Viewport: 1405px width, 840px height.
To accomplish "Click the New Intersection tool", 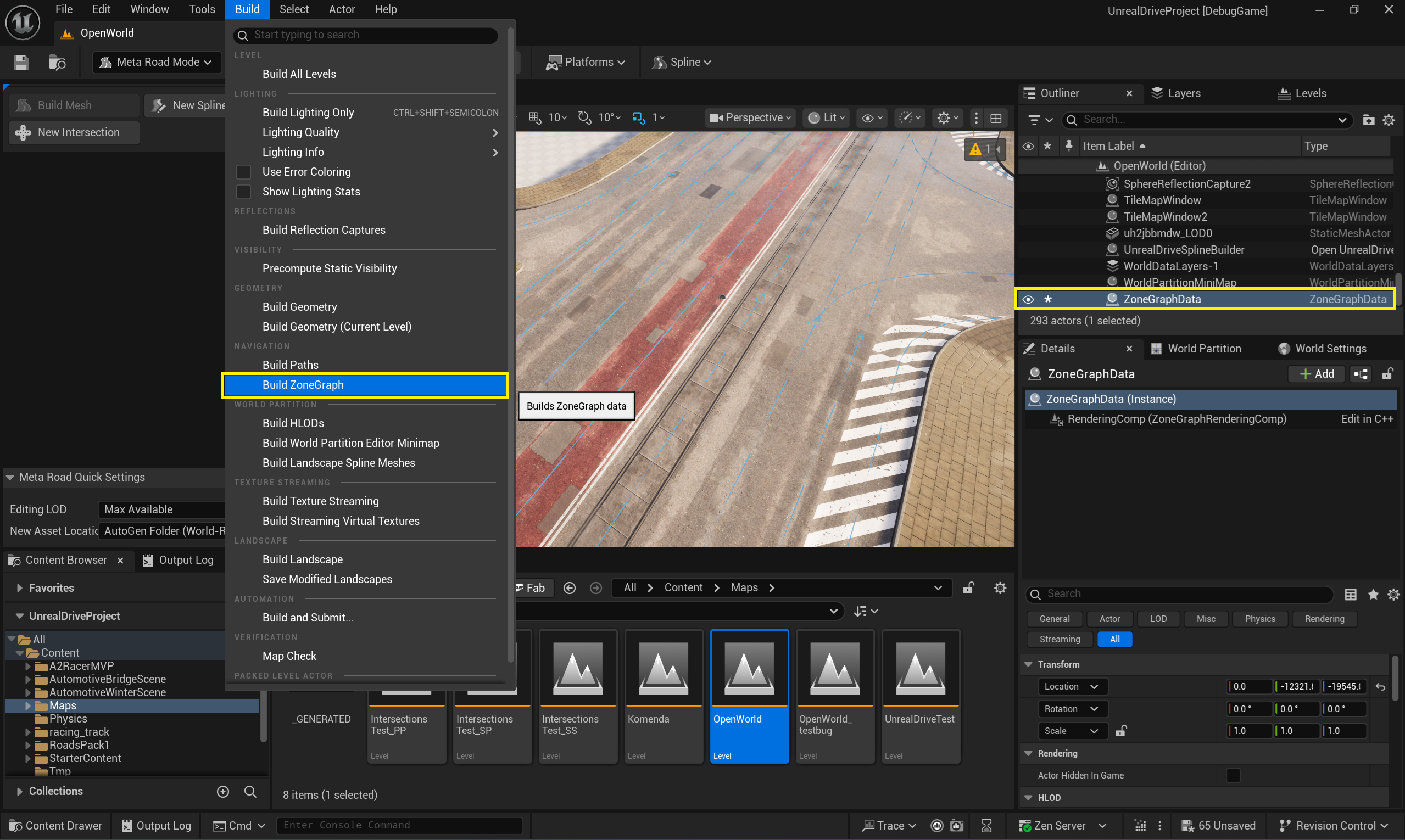I will pyautogui.click(x=74, y=132).
